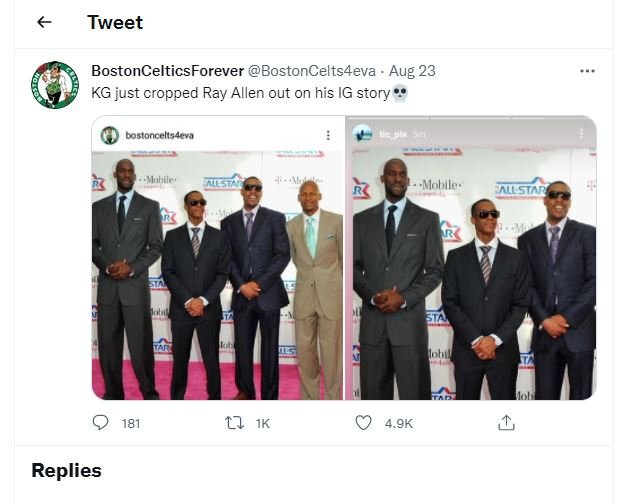Open the Boston Celtics profile avatar
Image resolution: width=629 pixels, height=504 pixels.
(54, 86)
